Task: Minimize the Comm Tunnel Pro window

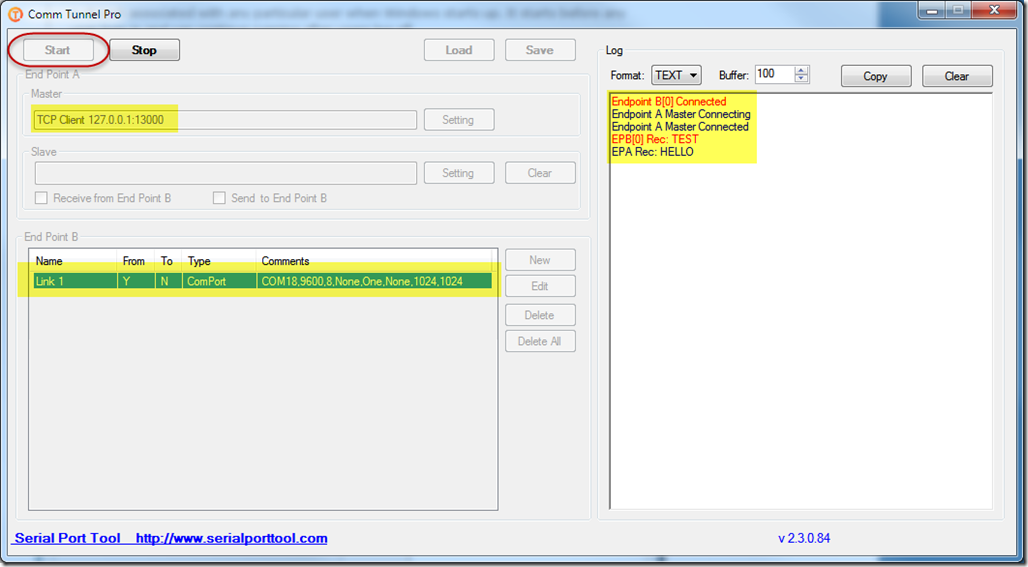Action: 933,10
